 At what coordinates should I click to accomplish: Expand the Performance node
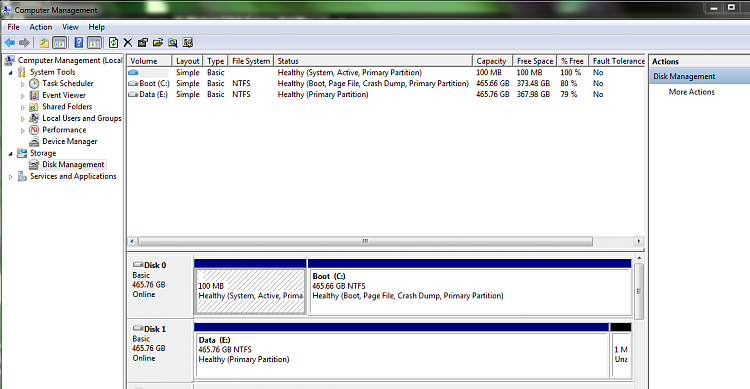click(x=22, y=130)
